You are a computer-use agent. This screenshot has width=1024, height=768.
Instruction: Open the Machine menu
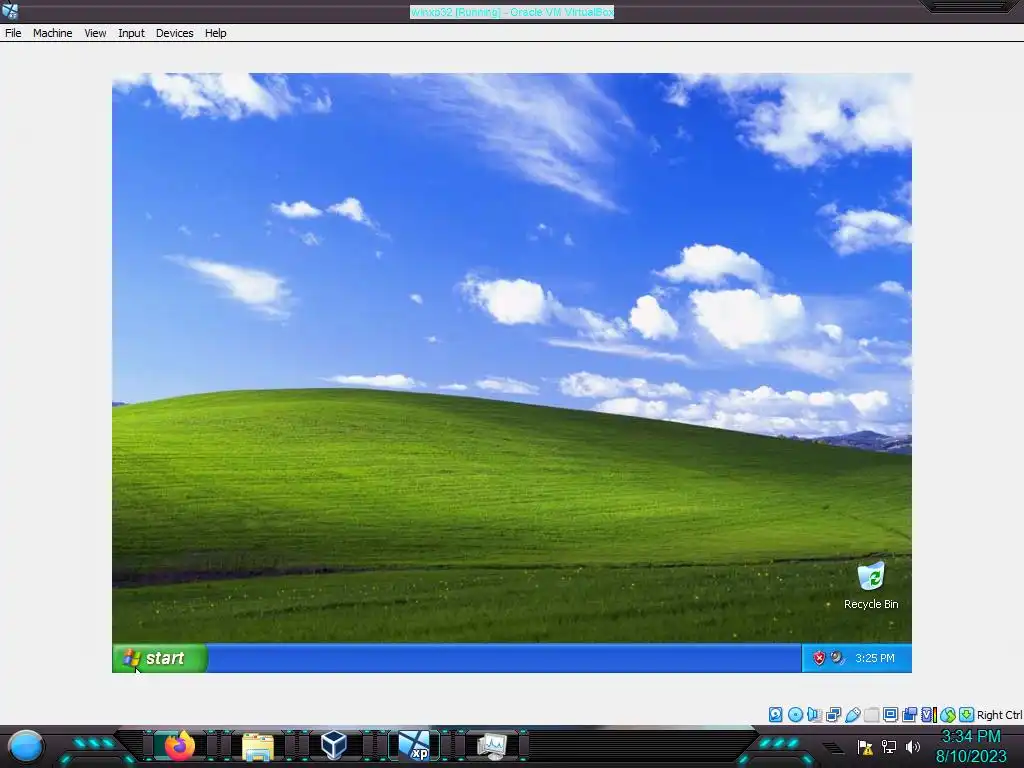pos(52,33)
